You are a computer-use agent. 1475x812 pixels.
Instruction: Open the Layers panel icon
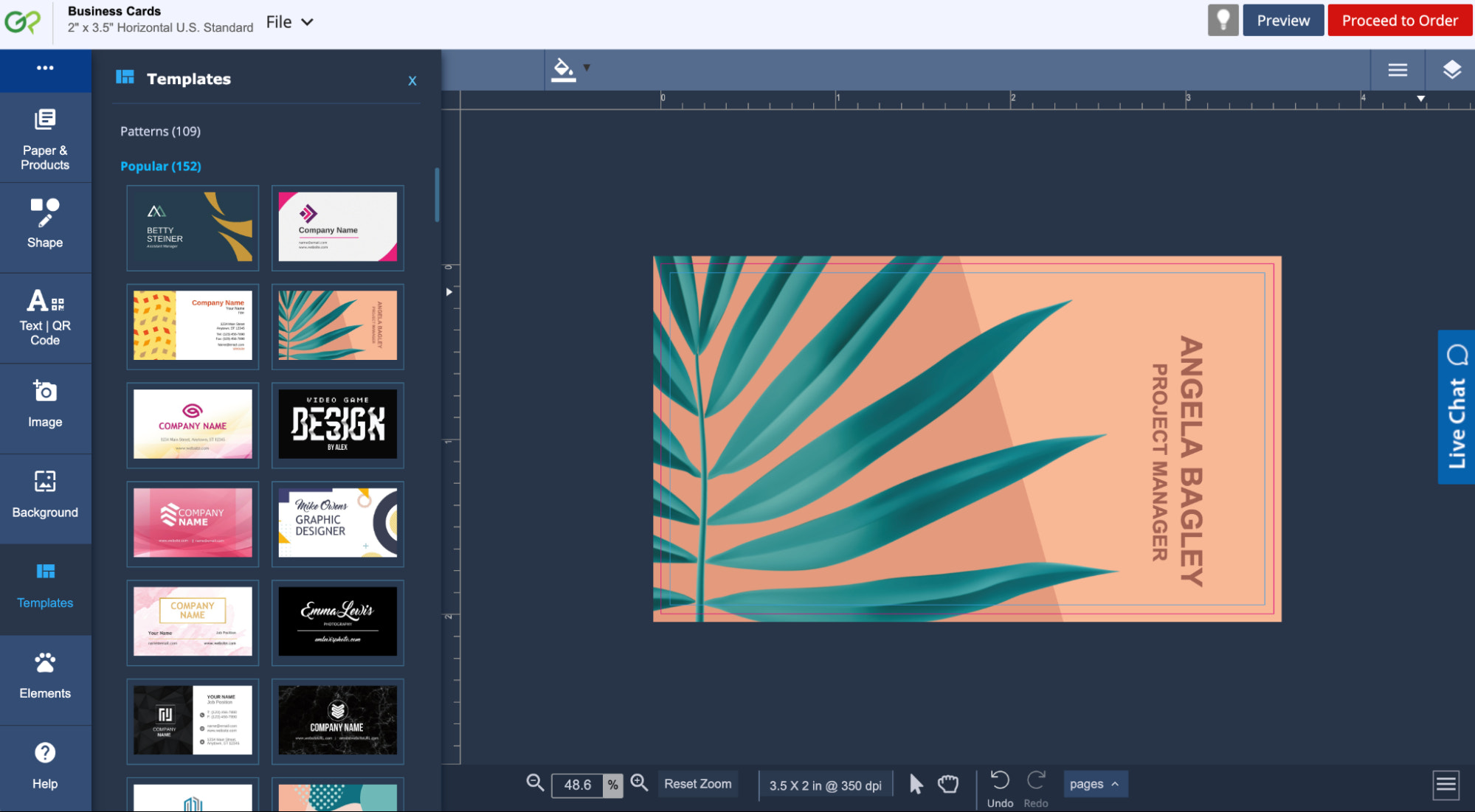(x=1451, y=69)
